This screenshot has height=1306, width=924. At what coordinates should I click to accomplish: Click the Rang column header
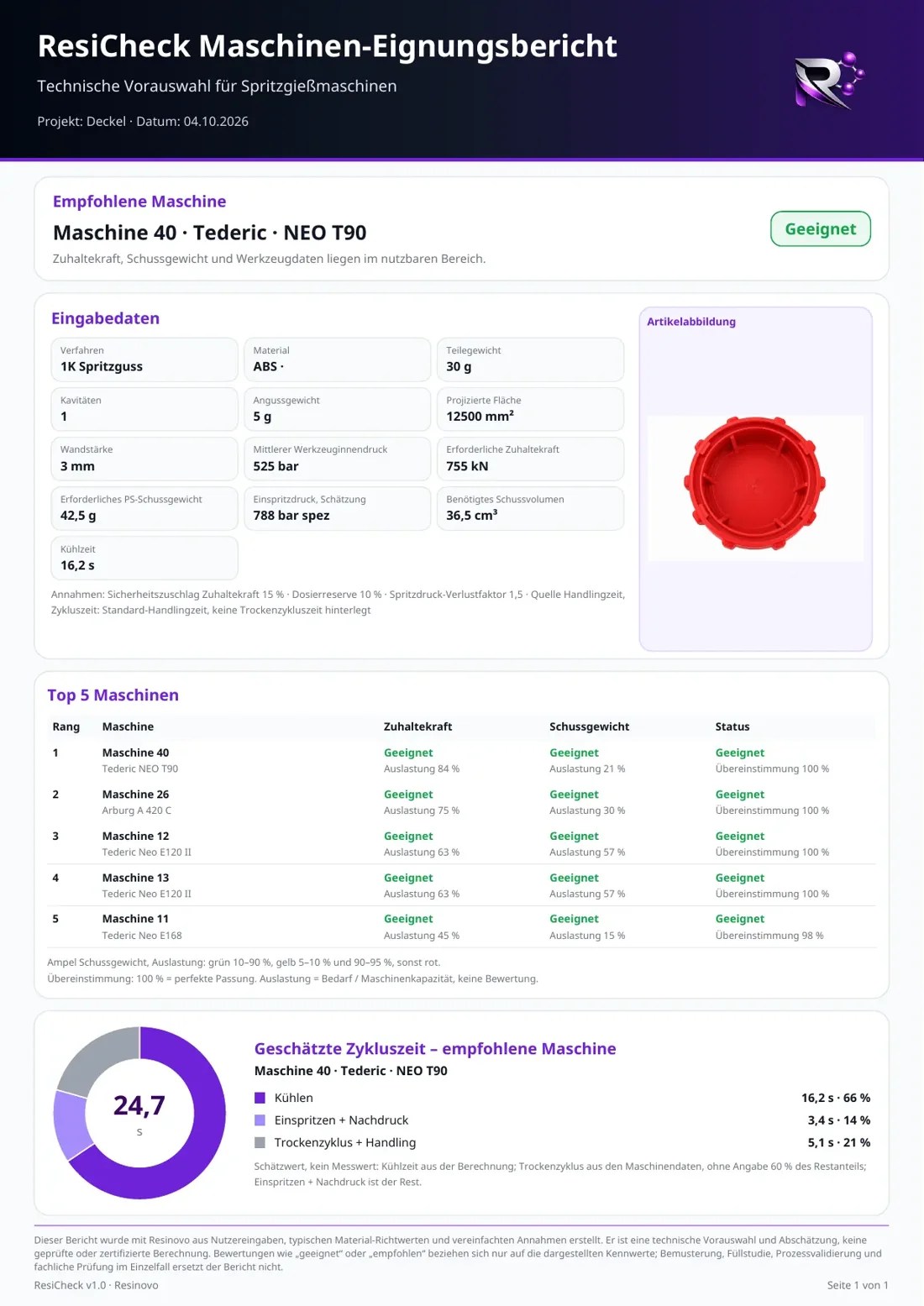(66, 726)
